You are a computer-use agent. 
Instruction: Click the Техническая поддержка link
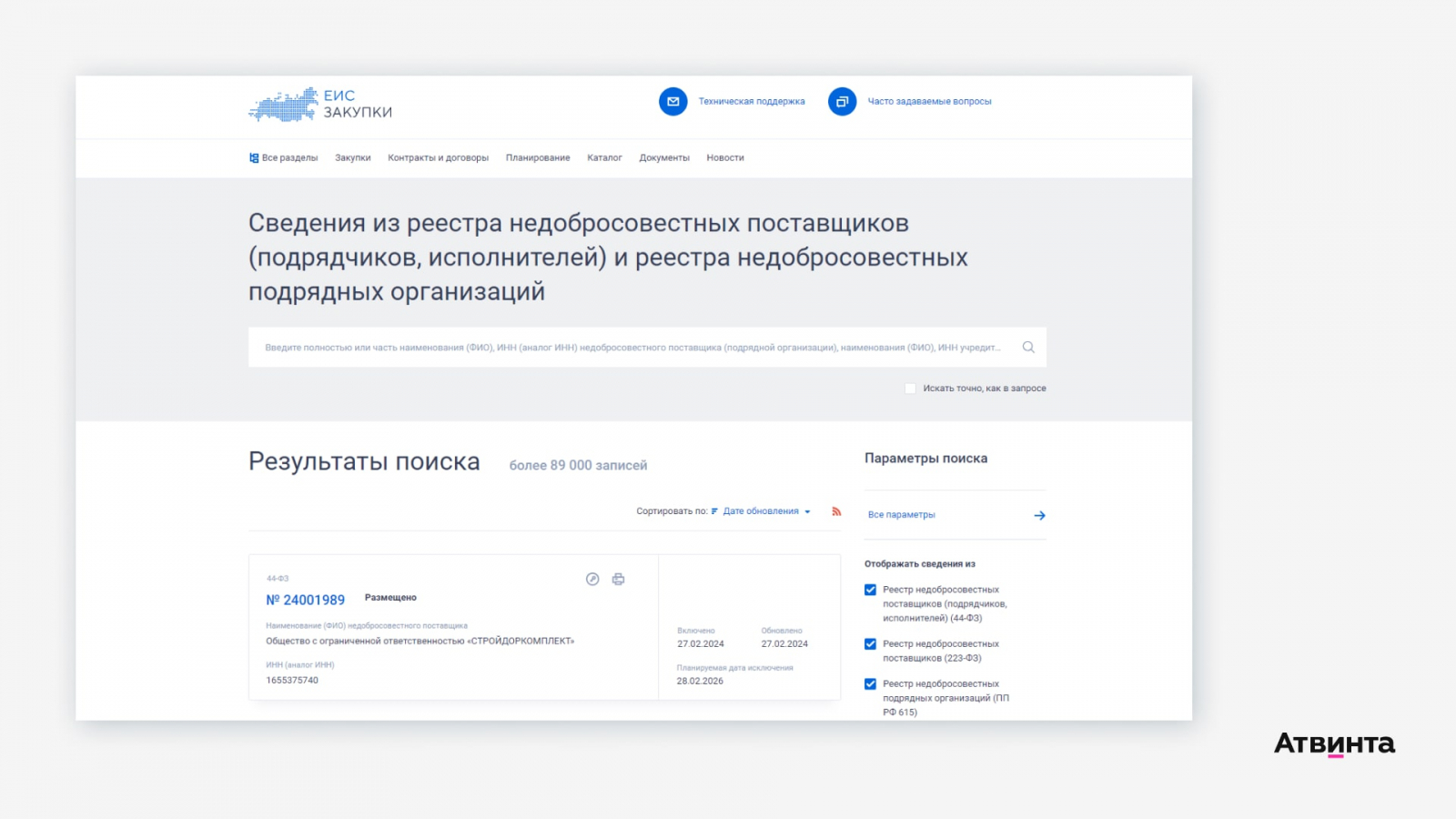[x=752, y=101]
